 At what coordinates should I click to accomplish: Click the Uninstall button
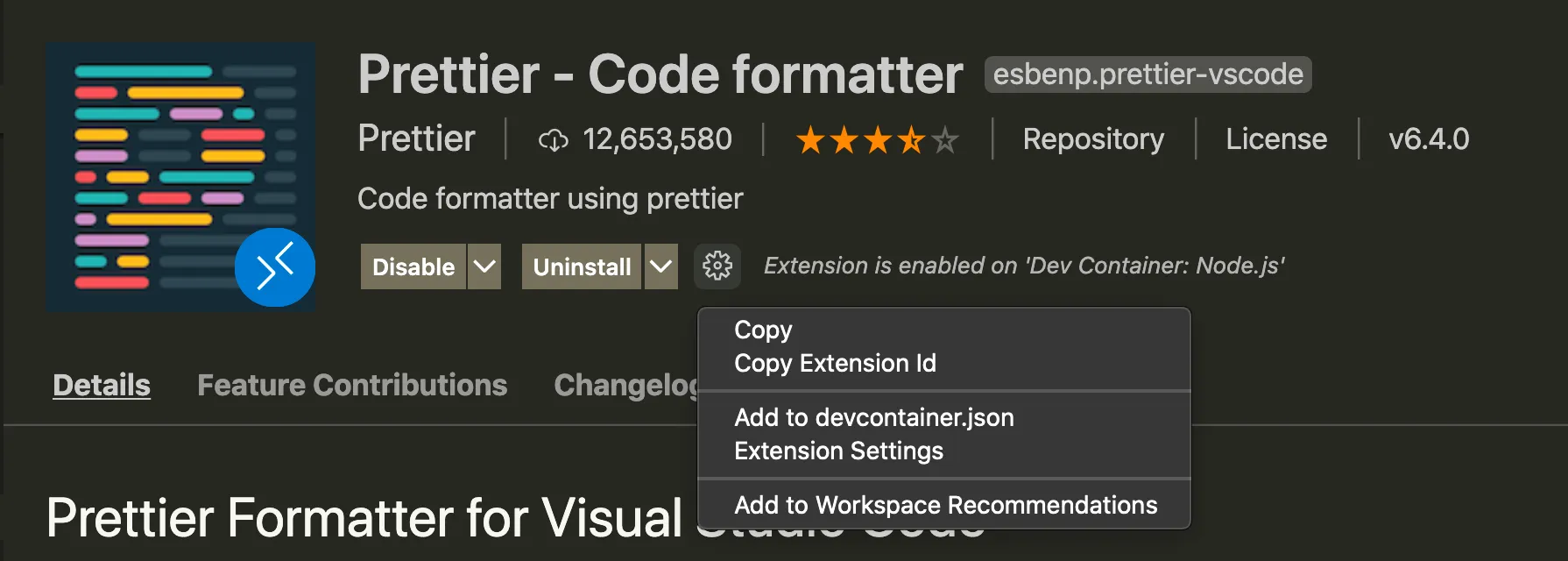pos(582,266)
